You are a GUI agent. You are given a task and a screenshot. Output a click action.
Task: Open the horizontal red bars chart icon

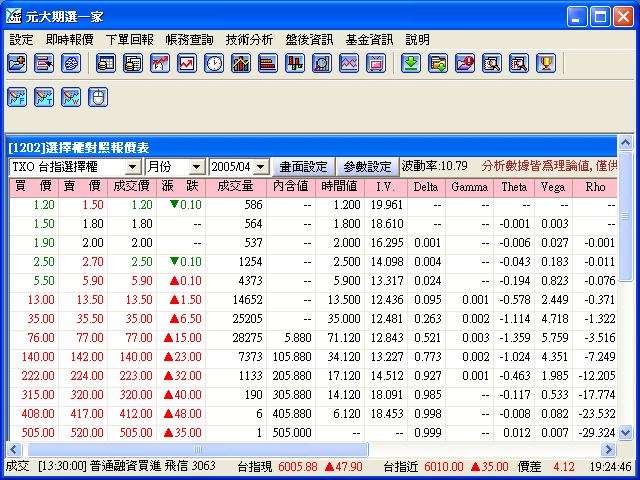(x=268, y=63)
